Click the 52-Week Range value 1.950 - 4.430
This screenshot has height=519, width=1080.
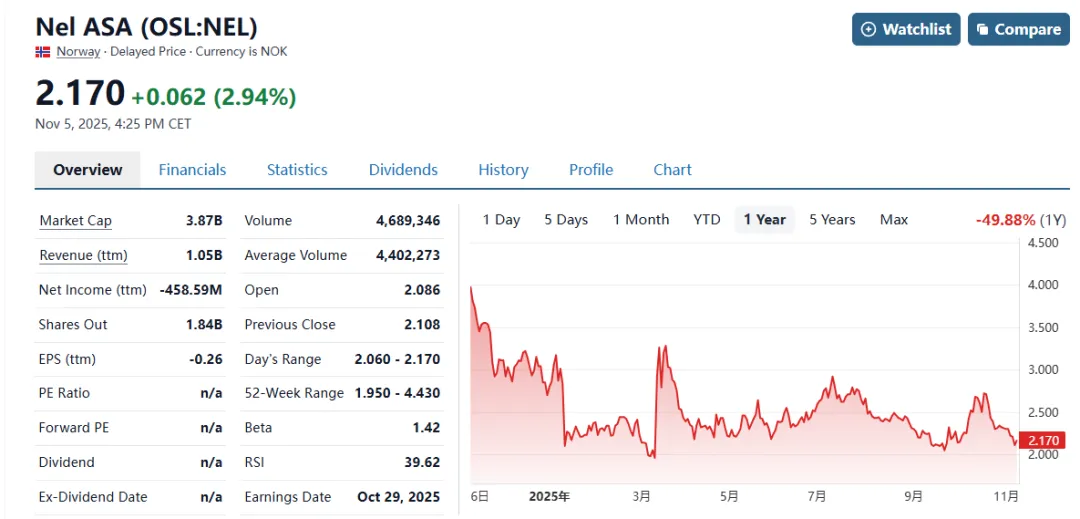pyautogui.click(x=397, y=393)
